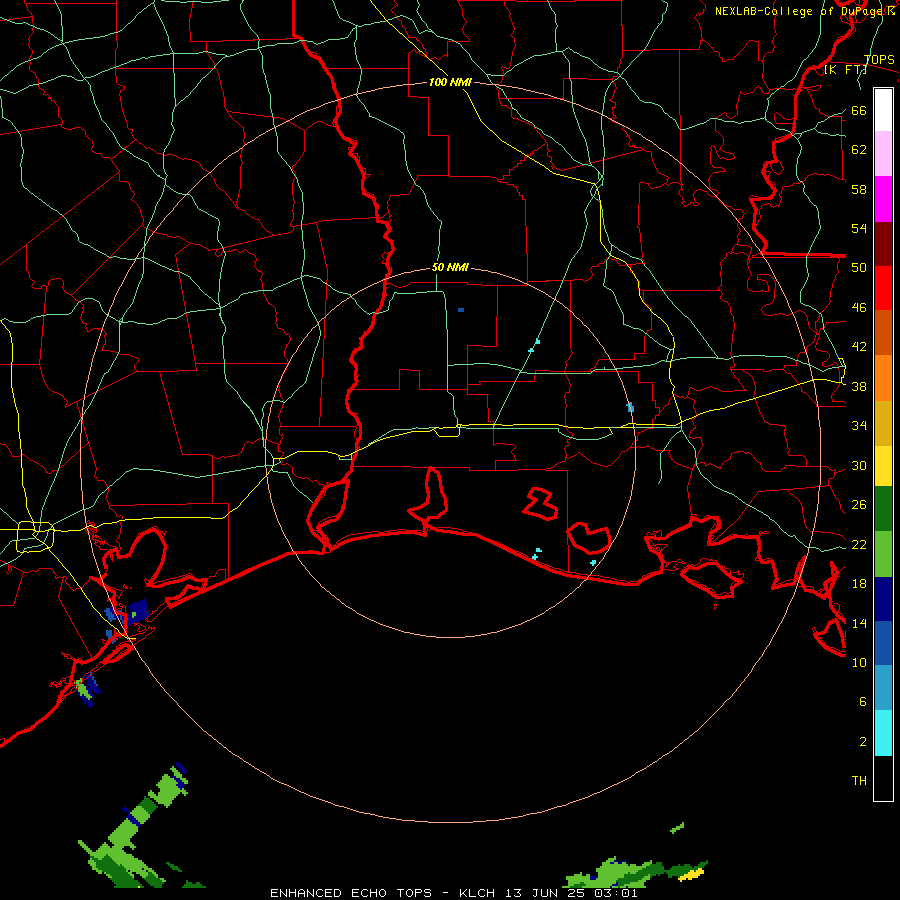Viewport: 900px width, 900px height.
Task: Click the 26 legend value
Action: click(859, 505)
